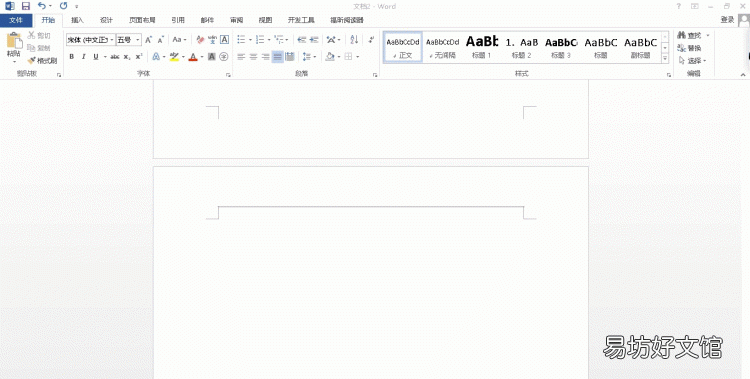Activate the Format Painter (格式刷)
The image size is (750, 379).
42,61
